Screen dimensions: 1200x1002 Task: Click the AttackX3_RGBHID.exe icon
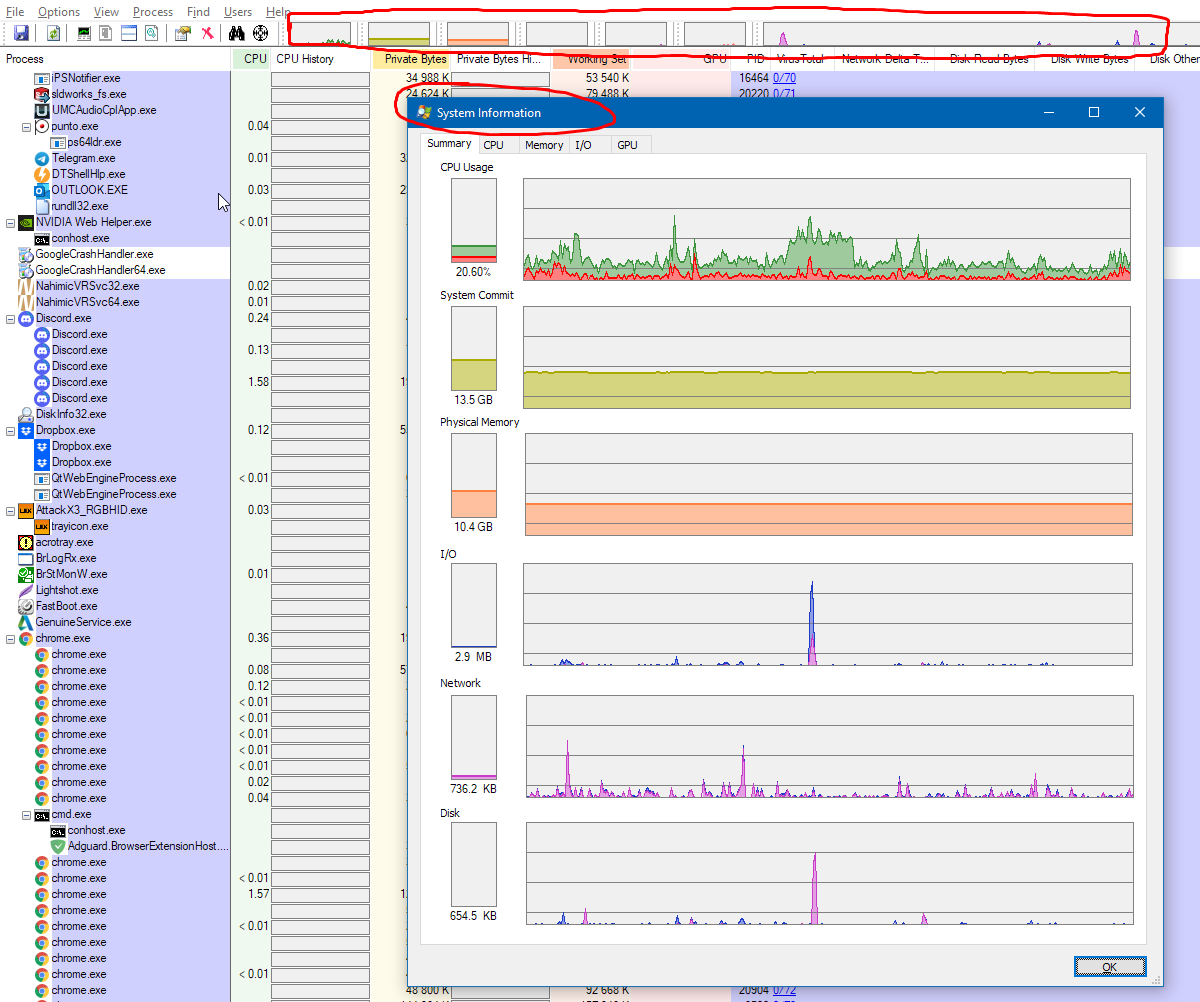pyautogui.click(x=26, y=510)
